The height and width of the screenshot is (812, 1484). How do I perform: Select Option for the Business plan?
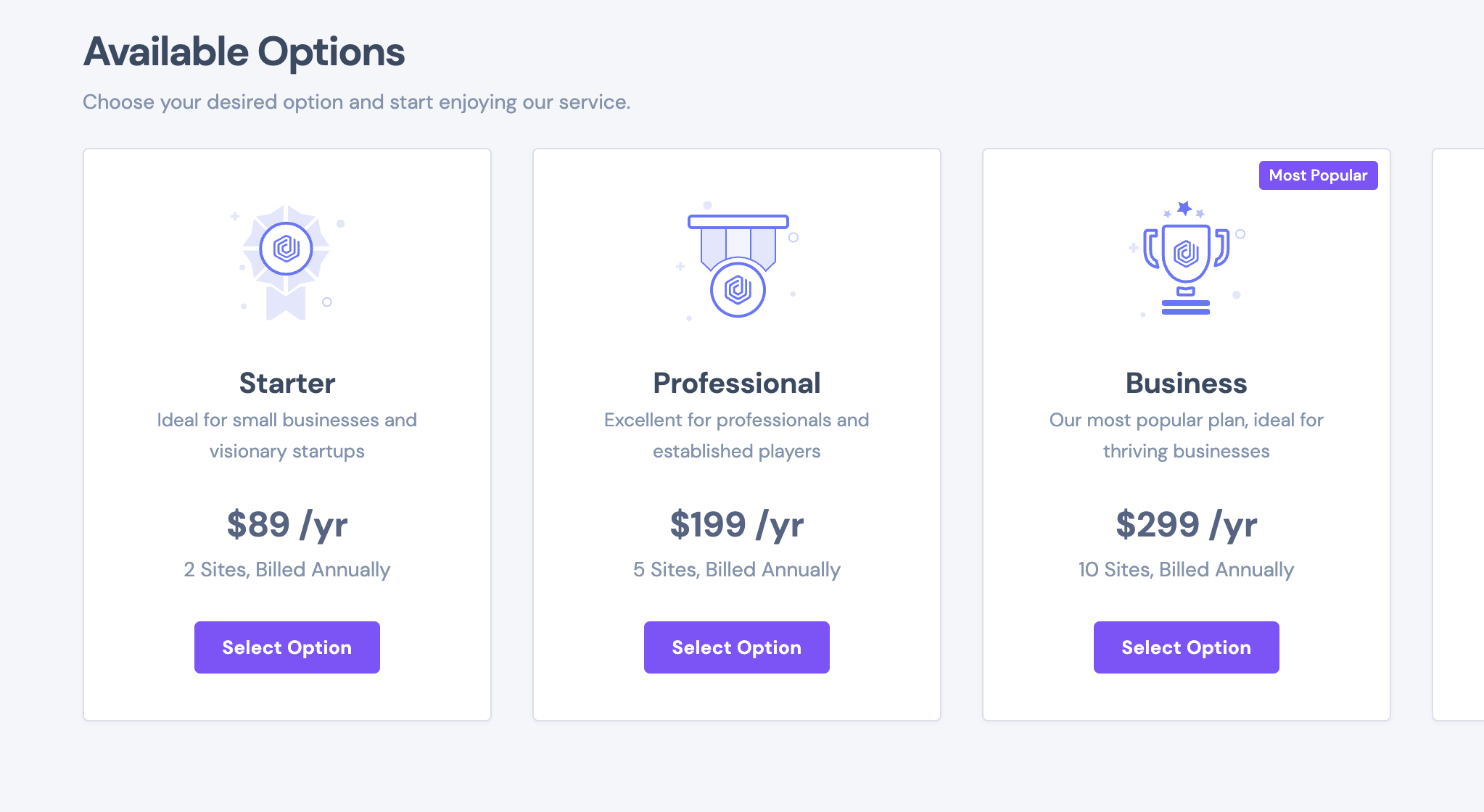pos(1186,647)
